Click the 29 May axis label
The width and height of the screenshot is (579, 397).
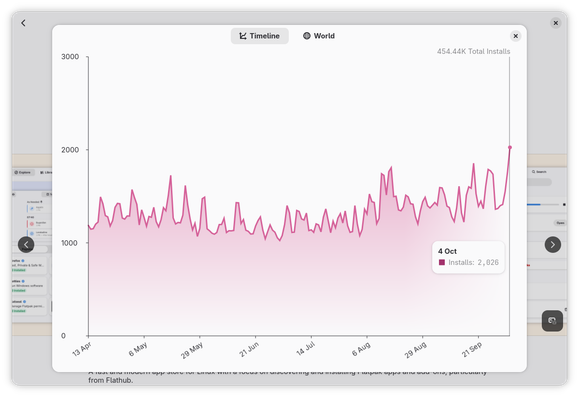point(192,350)
